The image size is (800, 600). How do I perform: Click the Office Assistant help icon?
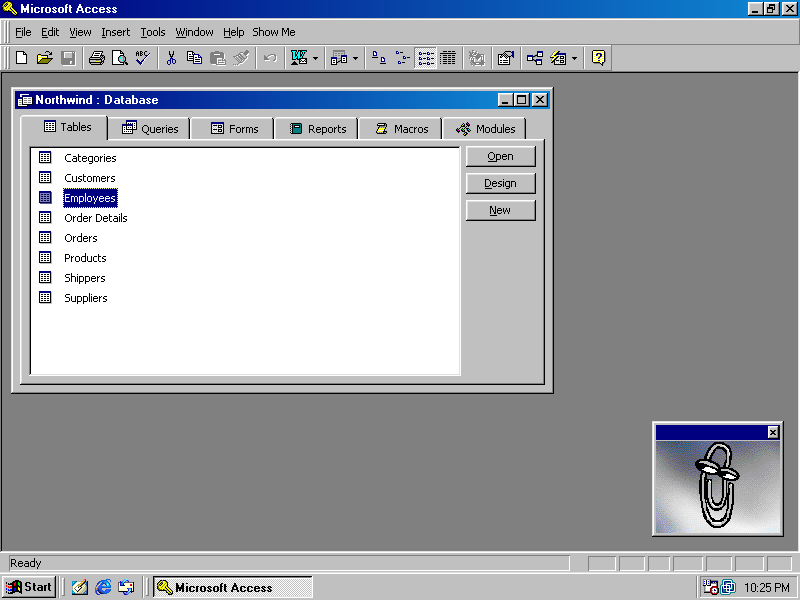pos(598,58)
